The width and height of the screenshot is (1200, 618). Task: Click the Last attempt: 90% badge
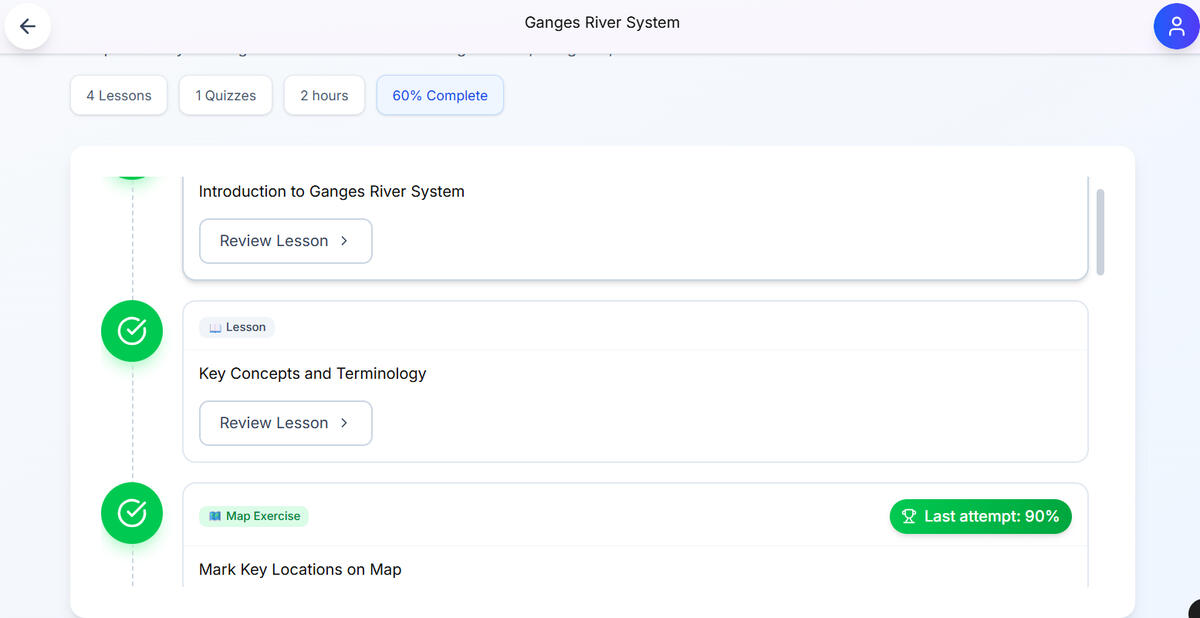(x=980, y=516)
